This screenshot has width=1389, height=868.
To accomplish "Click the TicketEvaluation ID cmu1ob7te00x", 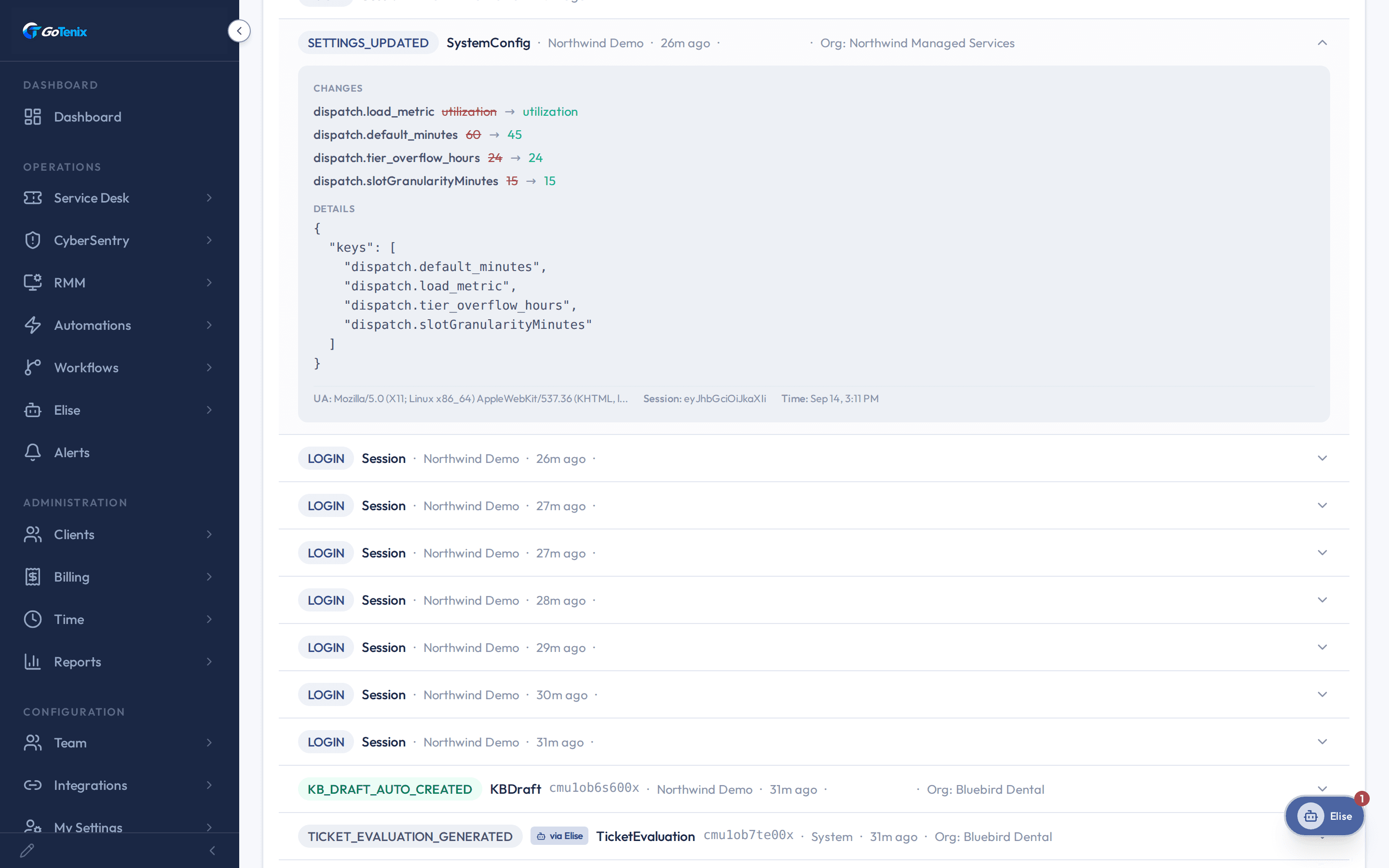I will 749,835.
